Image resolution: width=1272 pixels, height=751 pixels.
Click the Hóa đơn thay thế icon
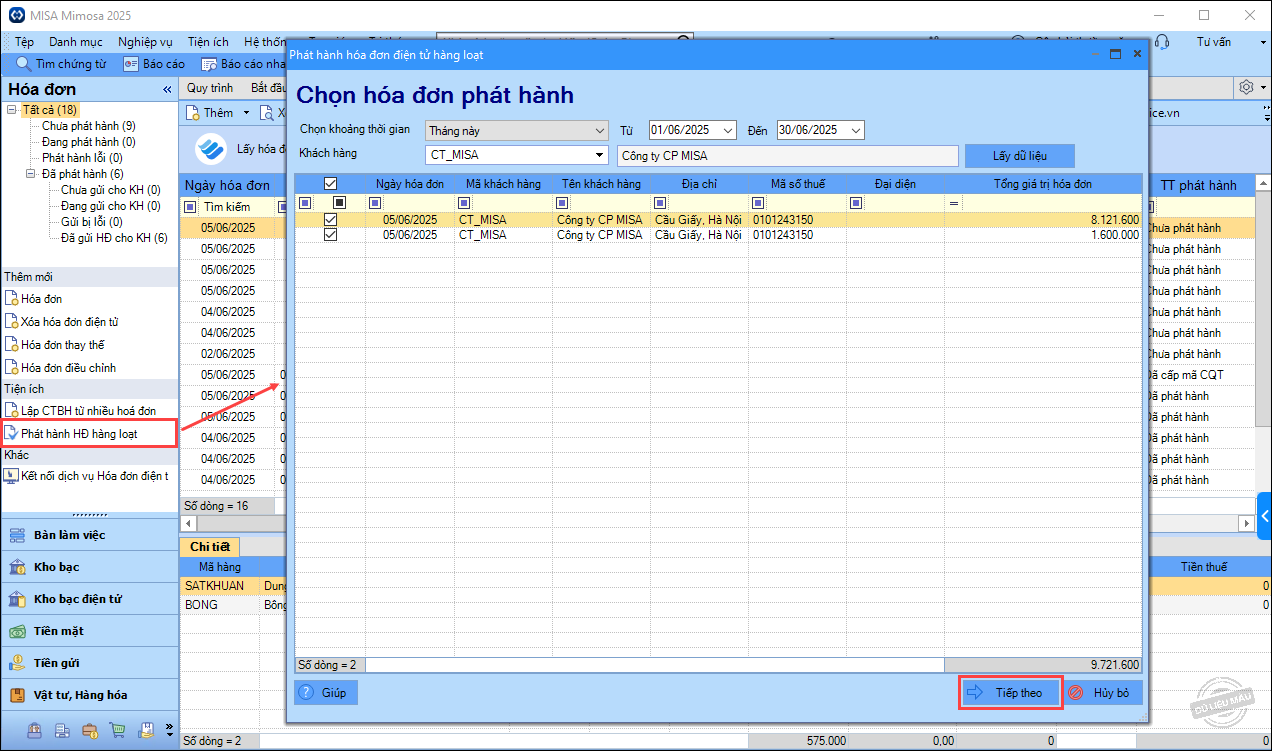[x=11, y=345]
